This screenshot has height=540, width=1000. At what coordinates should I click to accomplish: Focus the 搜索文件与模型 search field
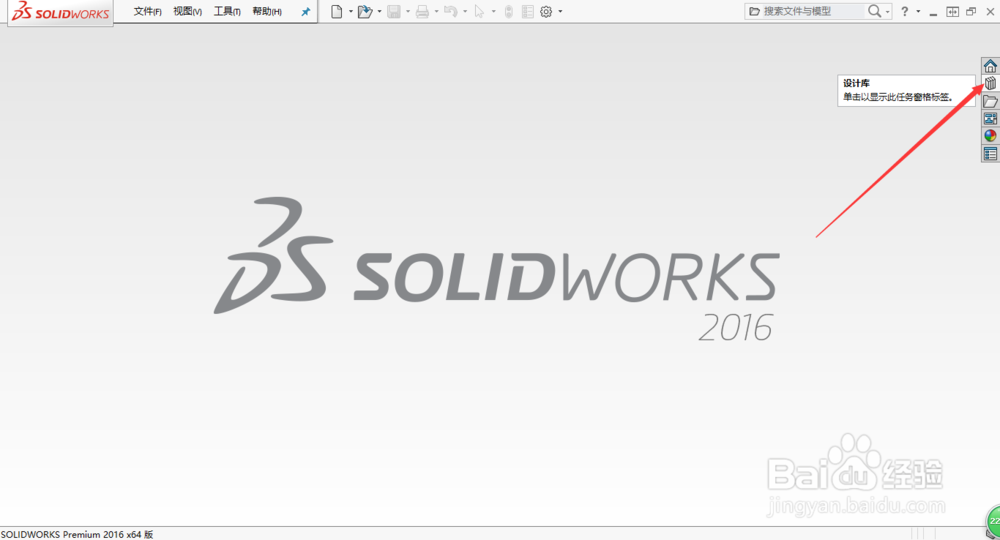813,11
